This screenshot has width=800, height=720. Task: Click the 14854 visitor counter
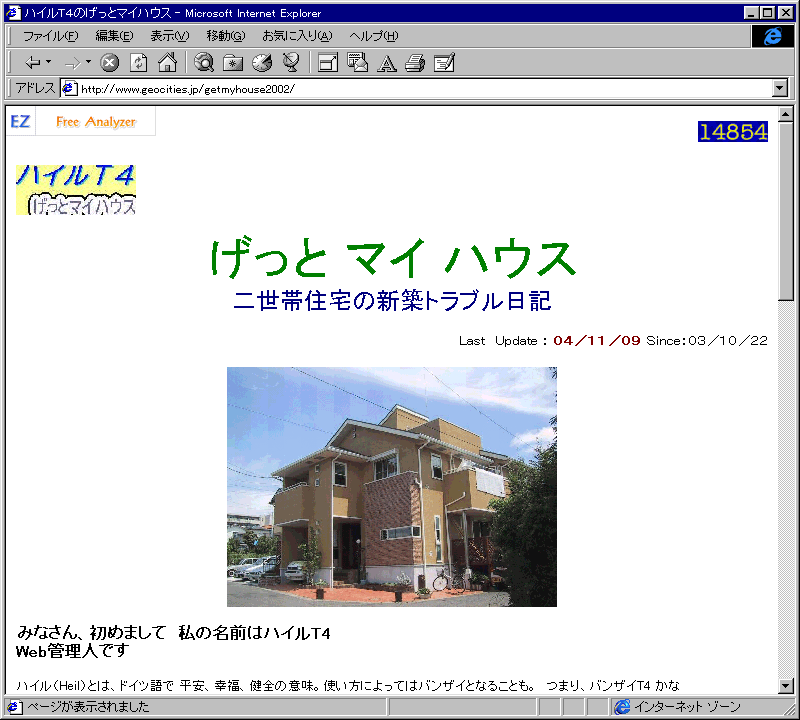pyautogui.click(x=733, y=132)
